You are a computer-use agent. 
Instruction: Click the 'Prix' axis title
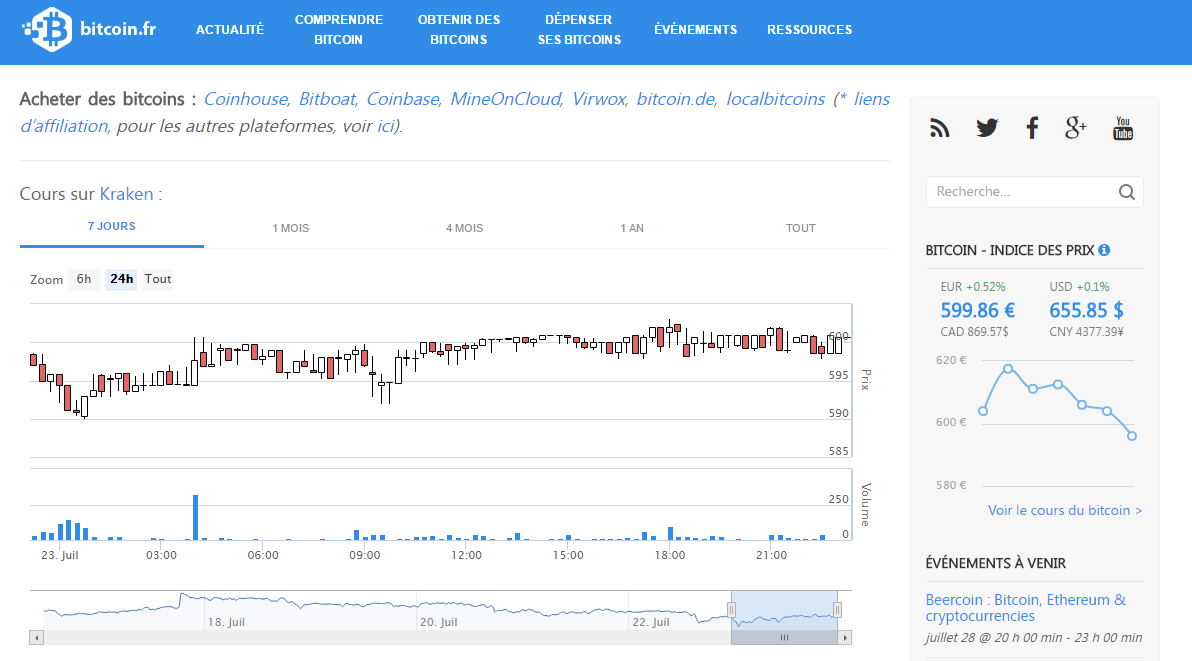(x=865, y=380)
